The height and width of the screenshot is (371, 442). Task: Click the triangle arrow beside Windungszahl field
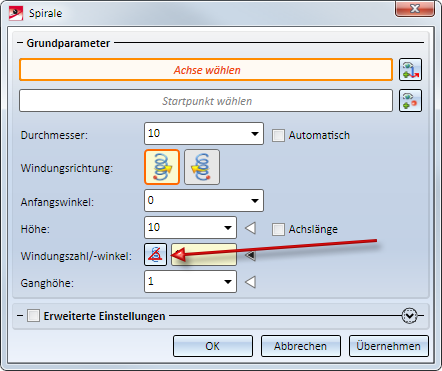click(250, 255)
